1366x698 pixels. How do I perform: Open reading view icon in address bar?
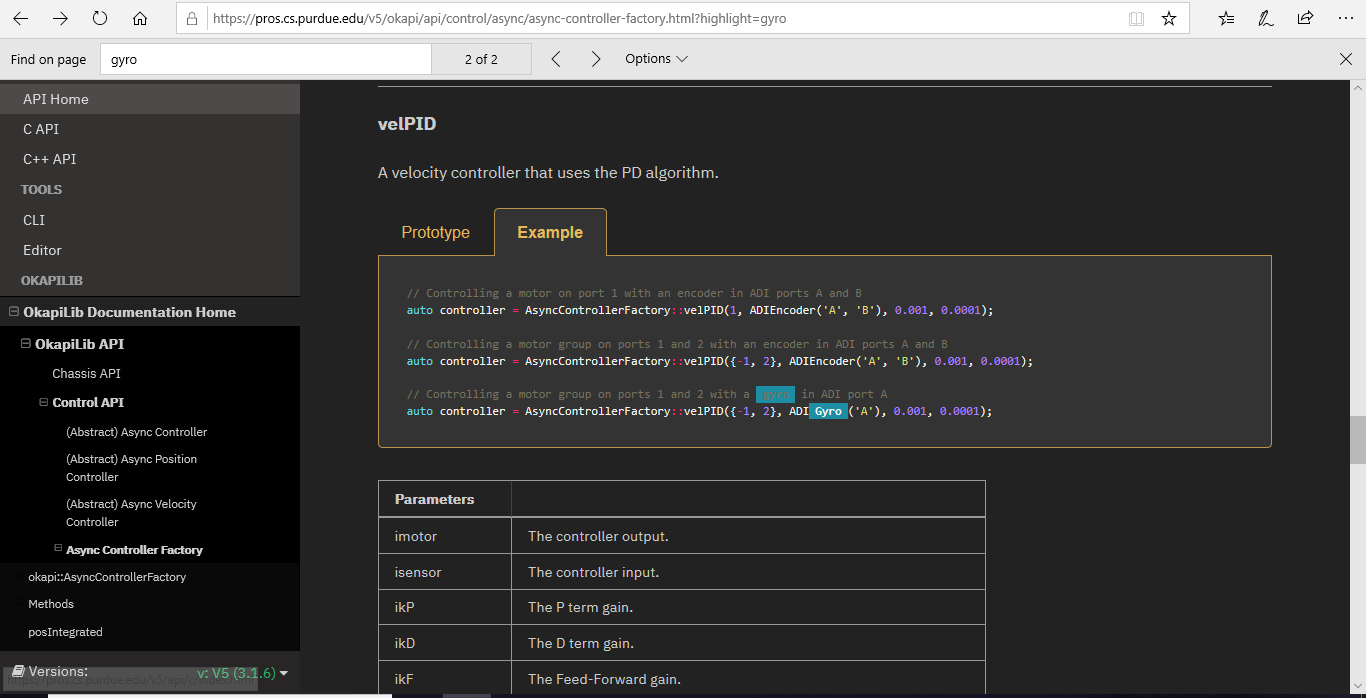(x=1136, y=19)
